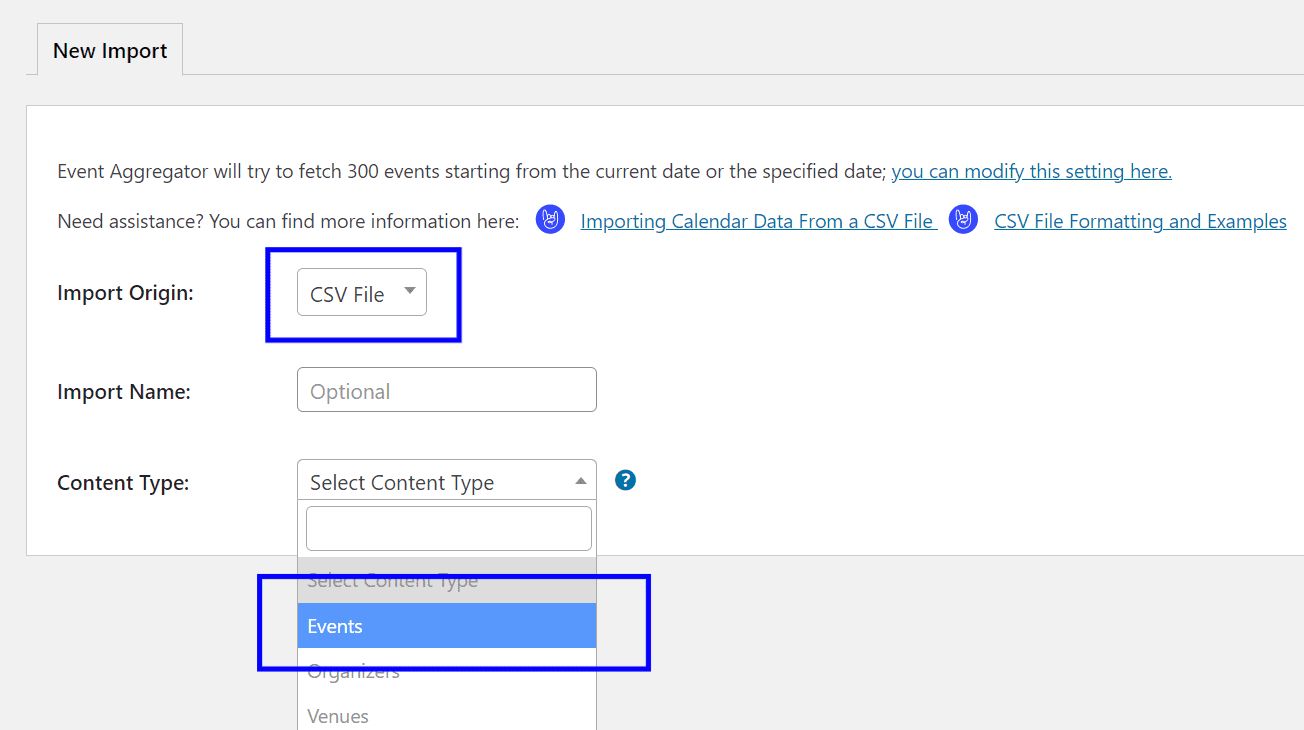Image resolution: width=1304 pixels, height=730 pixels.
Task: Click the "Select Content Type" placeholder text
Action: click(x=400, y=481)
